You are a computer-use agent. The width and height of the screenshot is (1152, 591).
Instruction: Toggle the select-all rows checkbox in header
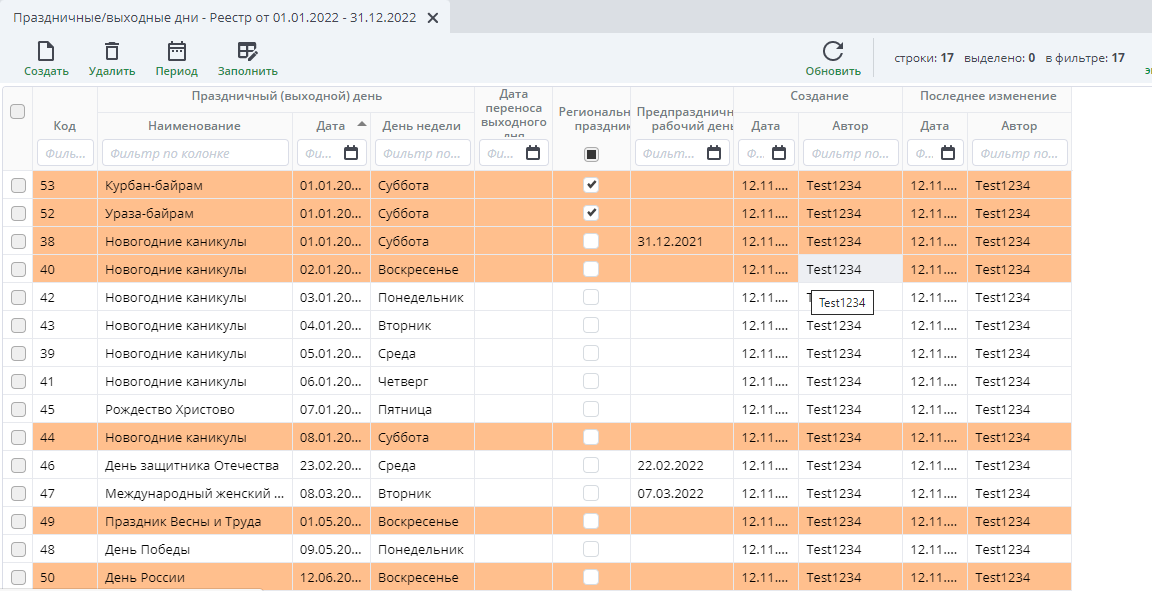point(17,112)
